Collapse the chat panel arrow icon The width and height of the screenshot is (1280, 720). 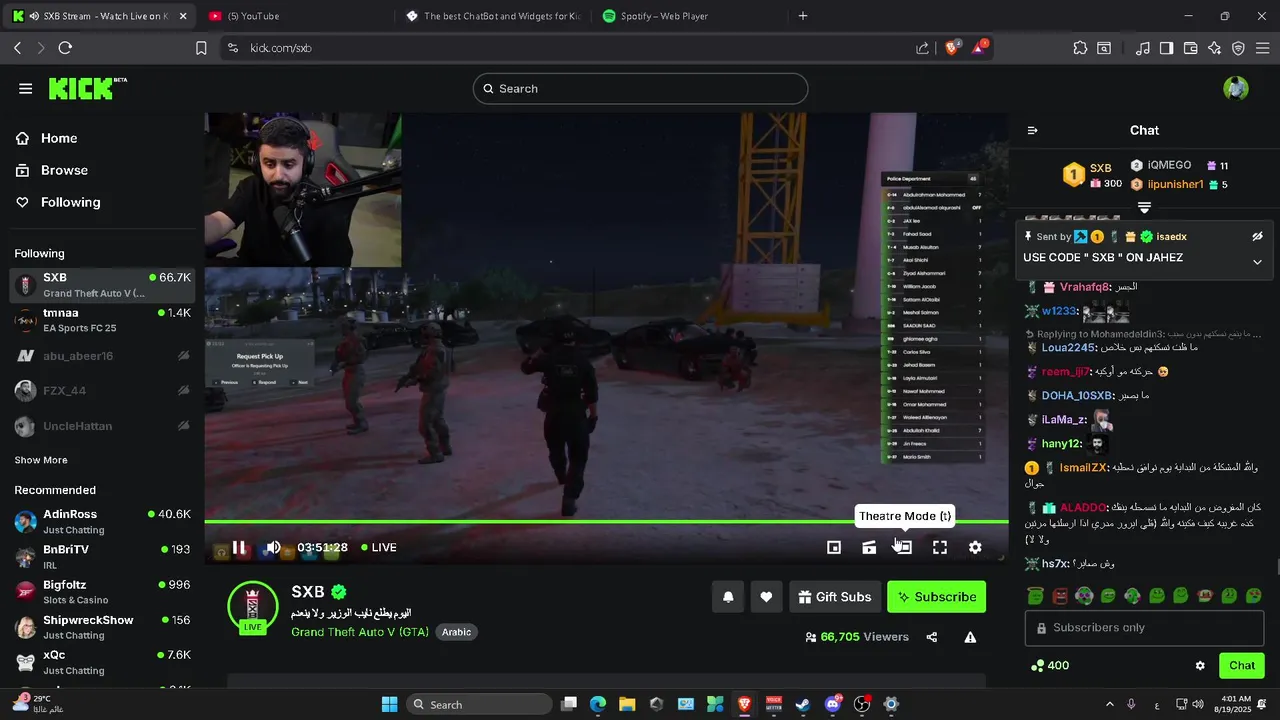pyautogui.click(x=1033, y=130)
